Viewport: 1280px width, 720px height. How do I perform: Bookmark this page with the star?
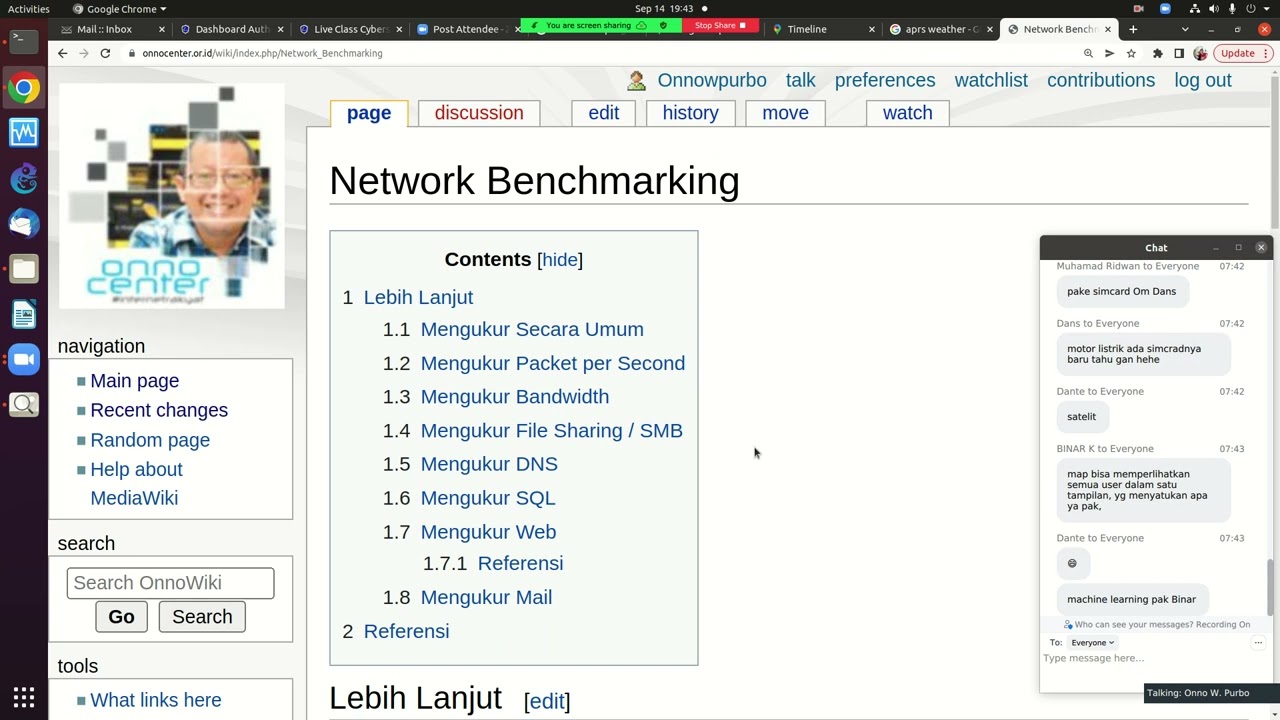tap(1131, 53)
